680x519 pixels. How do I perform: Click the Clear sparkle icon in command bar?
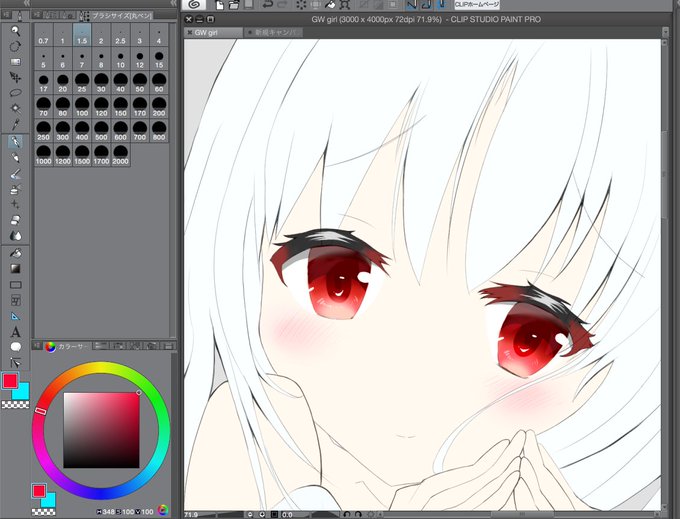pos(301,5)
